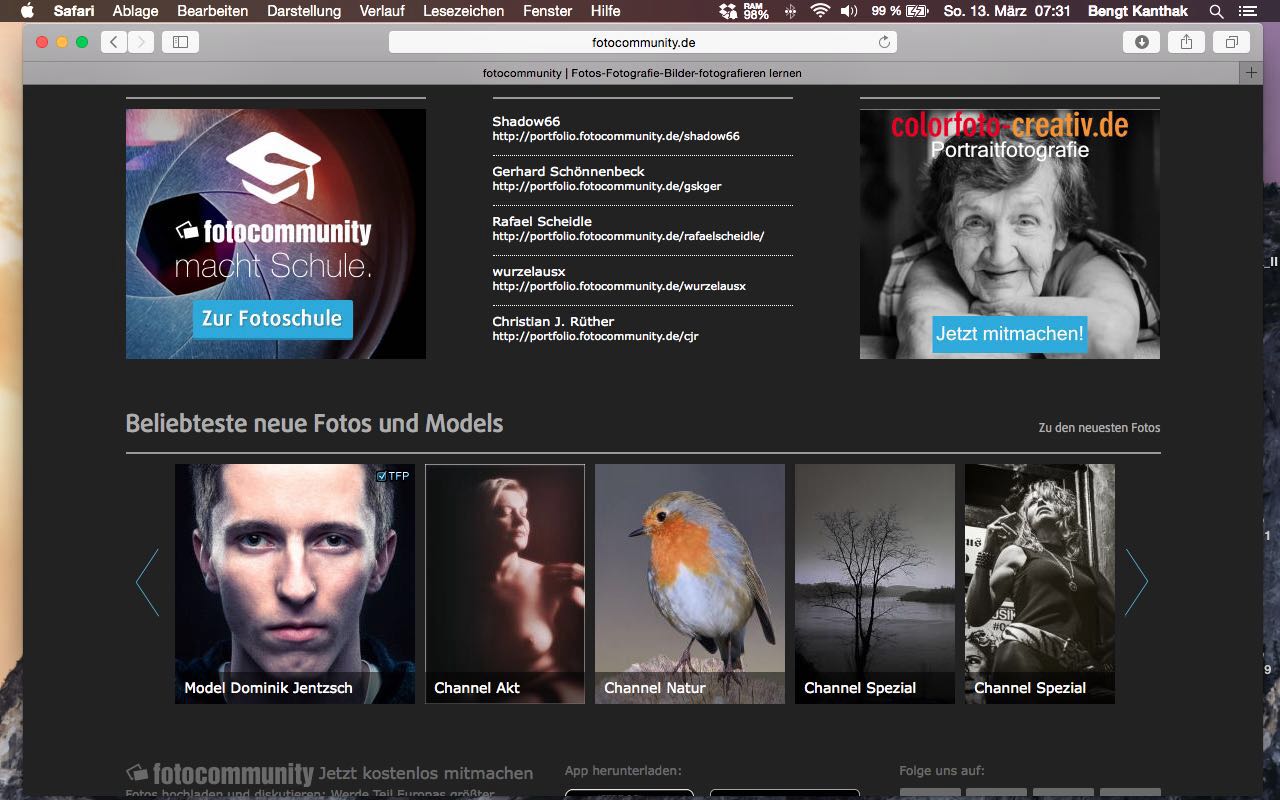Open the battery status at 99 %

click(x=900, y=11)
